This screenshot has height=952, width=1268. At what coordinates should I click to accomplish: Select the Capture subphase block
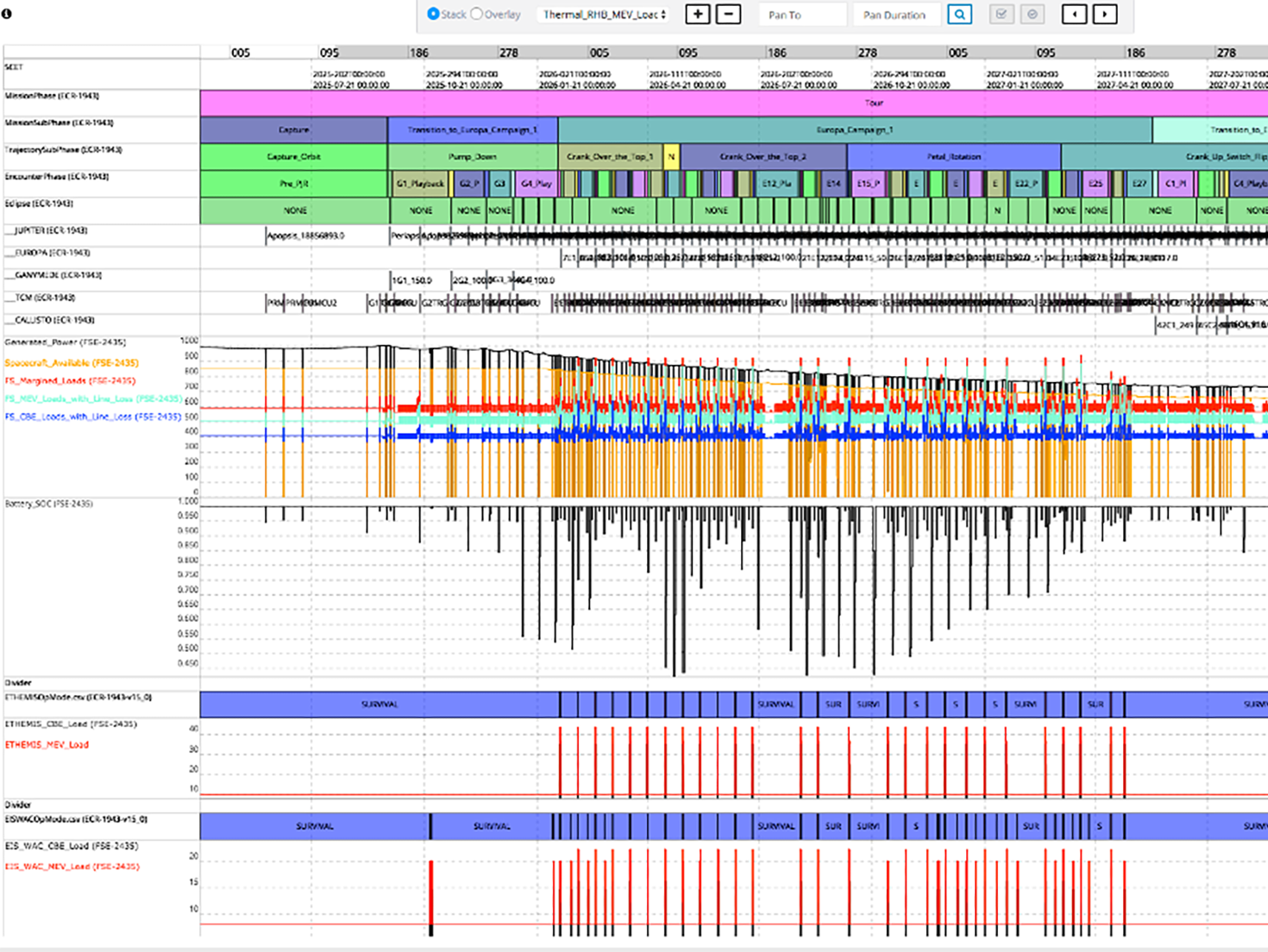pyautogui.click(x=294, y=129)
